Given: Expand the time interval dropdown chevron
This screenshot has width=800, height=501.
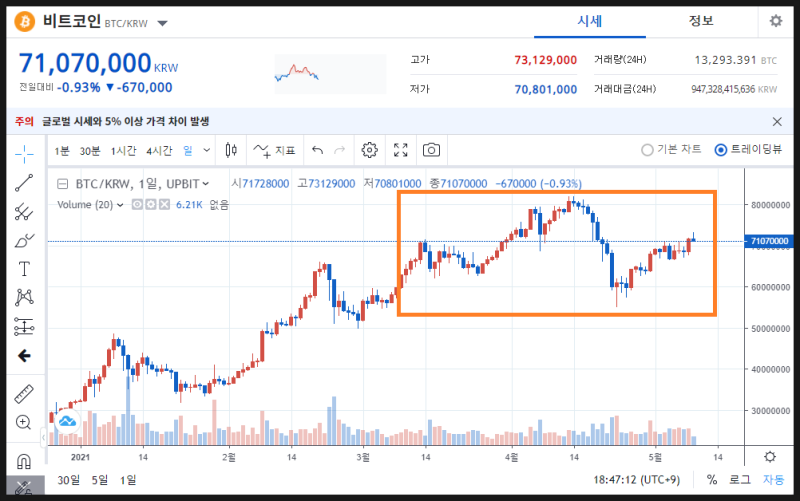Looking at the screenshot, I should click(206, 150).
